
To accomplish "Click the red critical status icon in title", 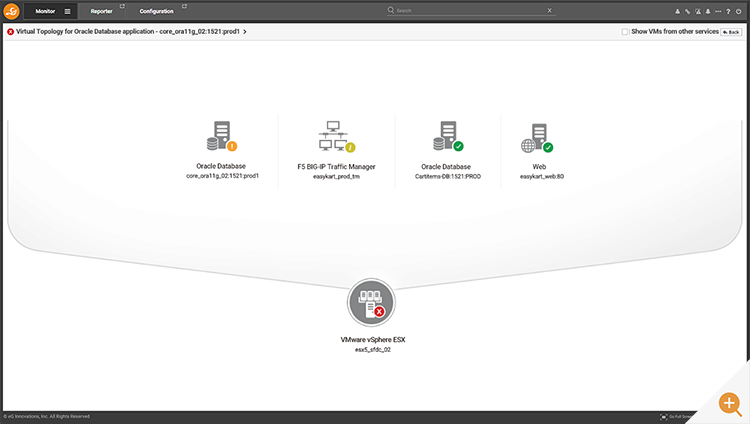I will pos(10,32).
